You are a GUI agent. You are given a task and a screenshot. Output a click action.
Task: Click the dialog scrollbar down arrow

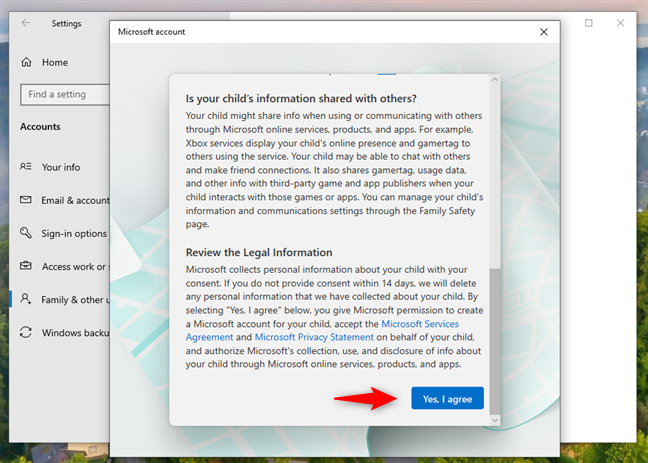pyautogui.click(x=495, y=420)
